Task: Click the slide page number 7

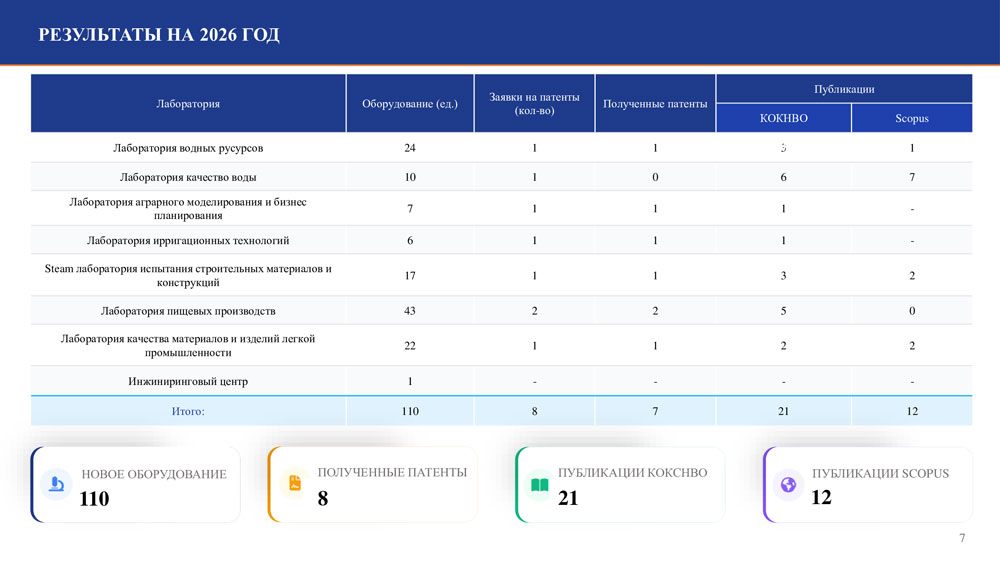Action: pyautogui.click(x=962, y=538)
